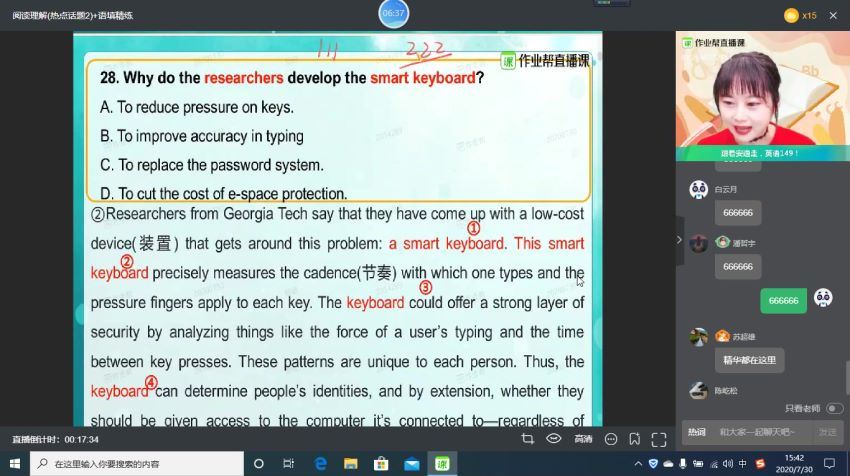
Task: Click 潘哲宇's avatar in chat
Action: click(698, 243)
